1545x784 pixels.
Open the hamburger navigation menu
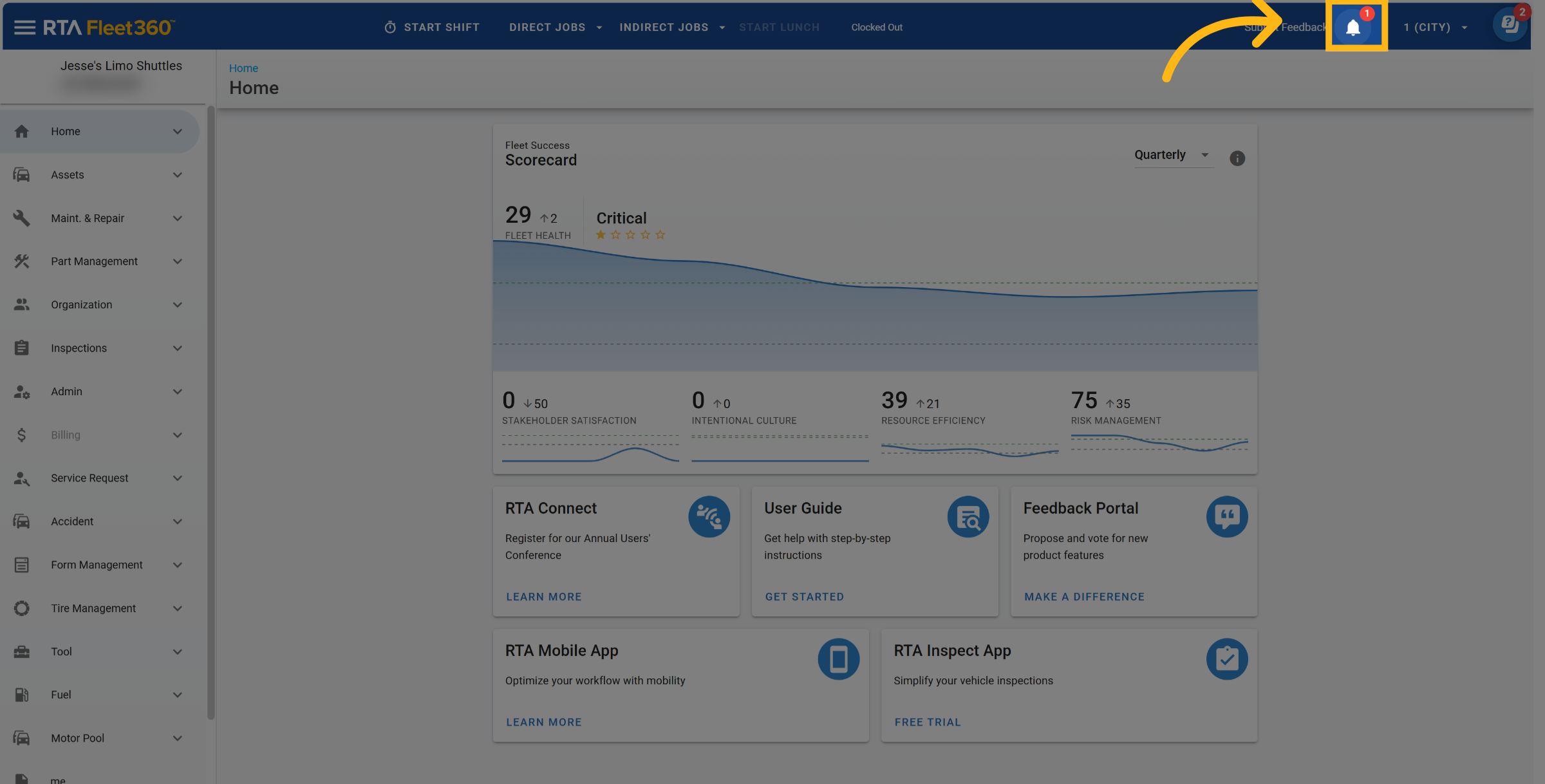[24, 27]
